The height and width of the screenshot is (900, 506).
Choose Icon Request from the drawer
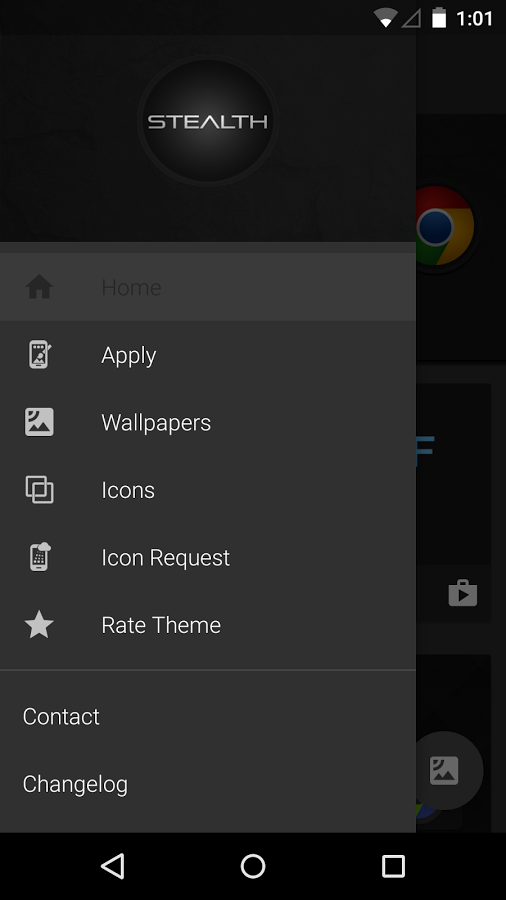[208, 557]
